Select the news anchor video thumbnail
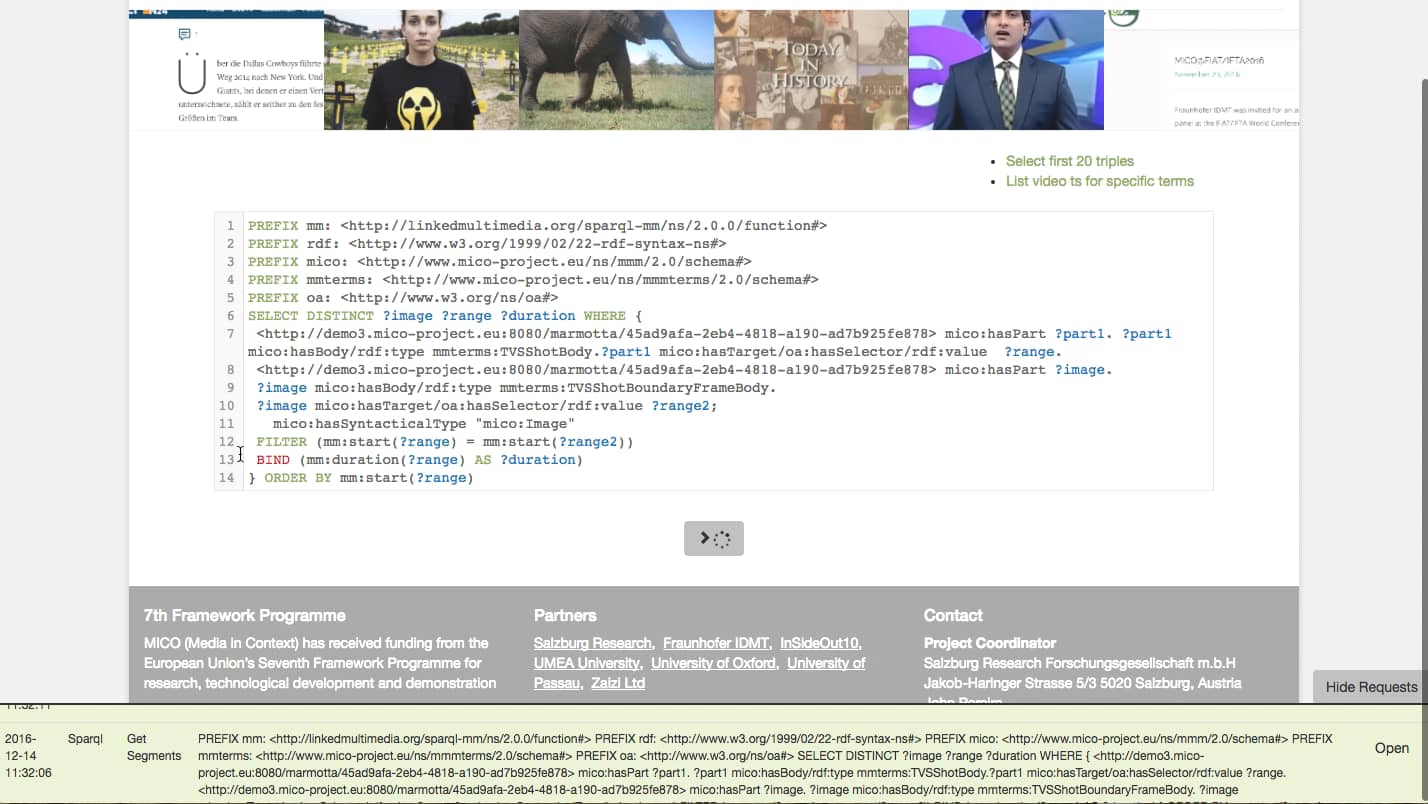 tap(1006, 70)
